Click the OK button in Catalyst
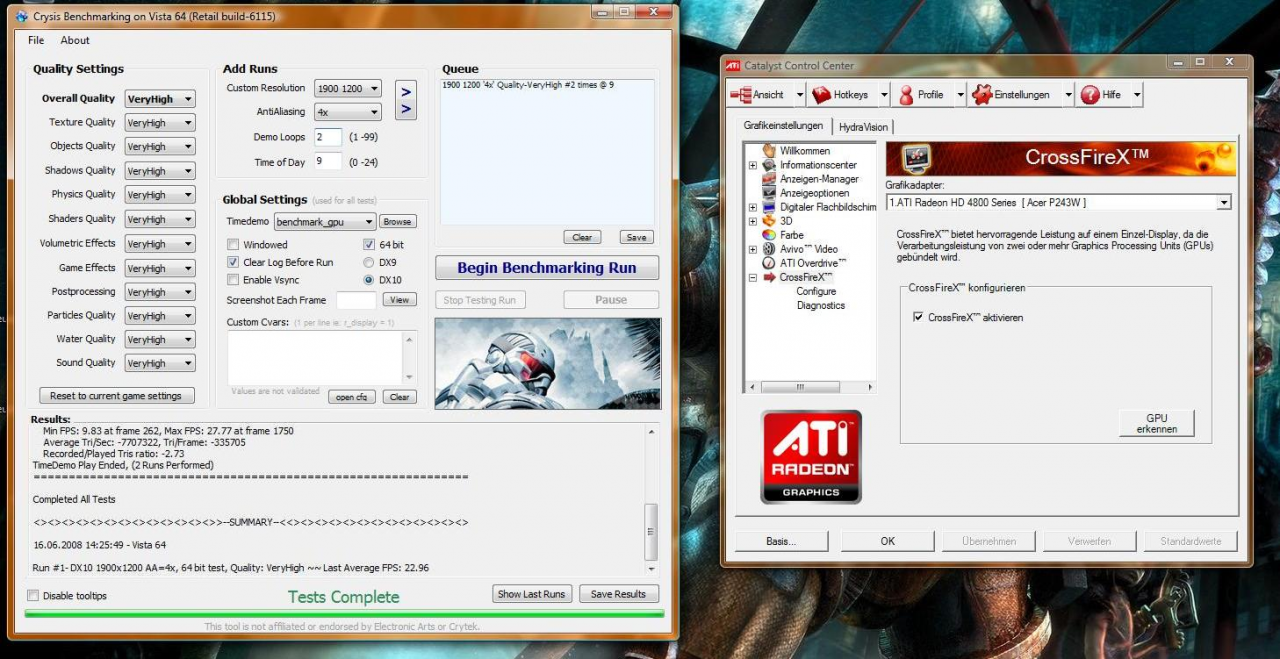Screen dimensions: 1280x659 tap(887, 541)
